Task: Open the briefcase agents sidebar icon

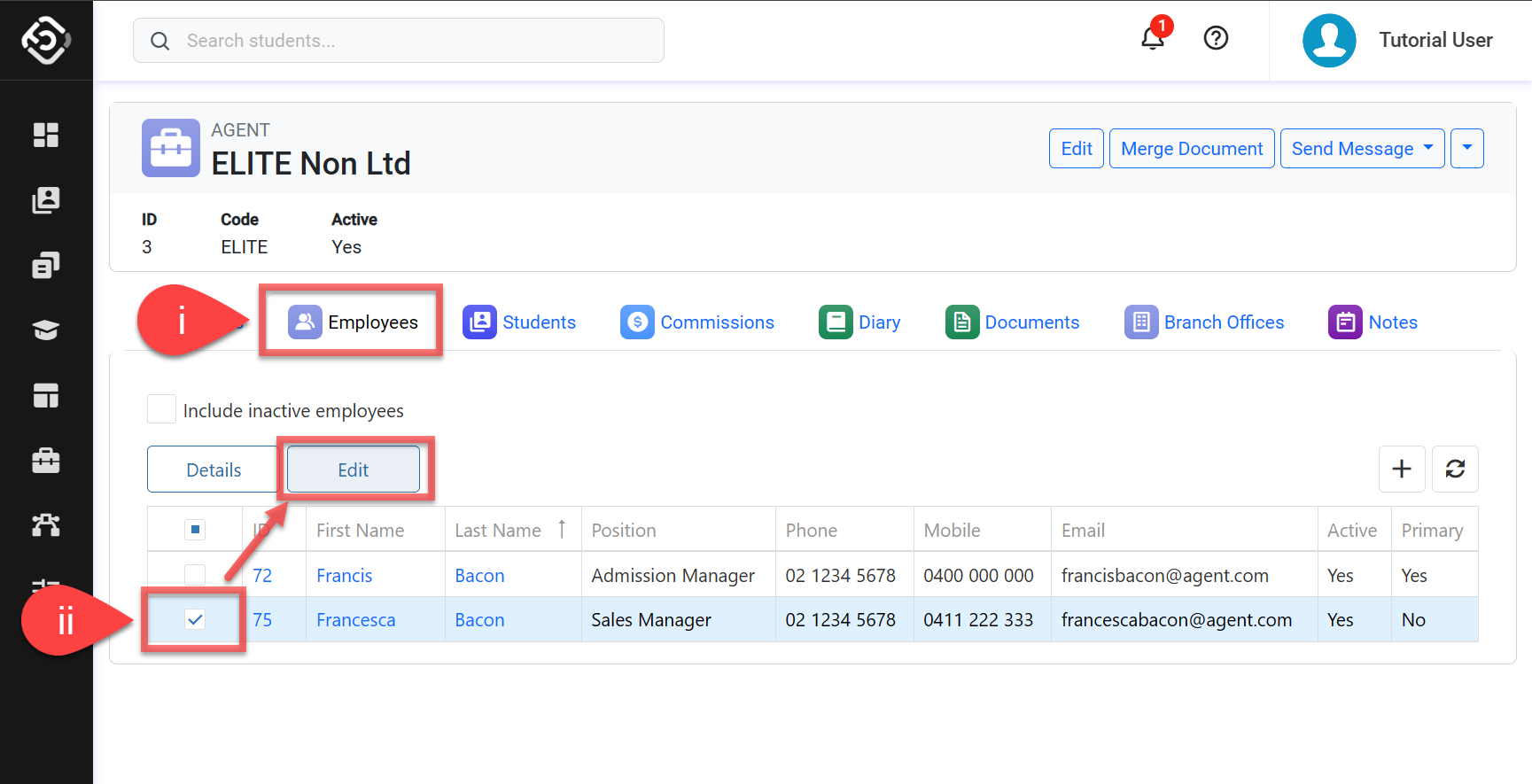Action: (x=46, y=461)
